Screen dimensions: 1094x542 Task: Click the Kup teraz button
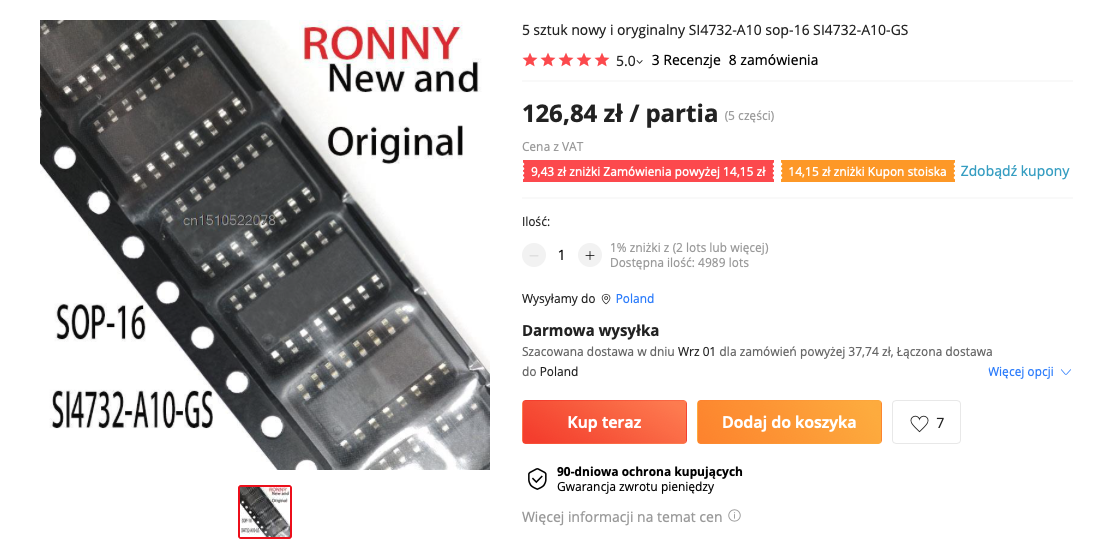(x=604, y=422)
